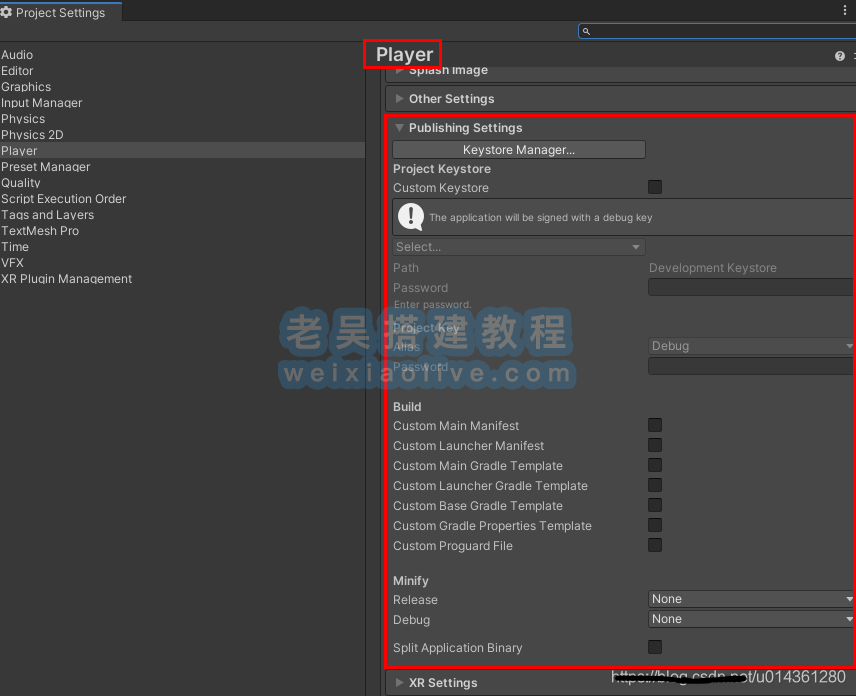Open the Release Minify dropdown

tap(750, 598)
